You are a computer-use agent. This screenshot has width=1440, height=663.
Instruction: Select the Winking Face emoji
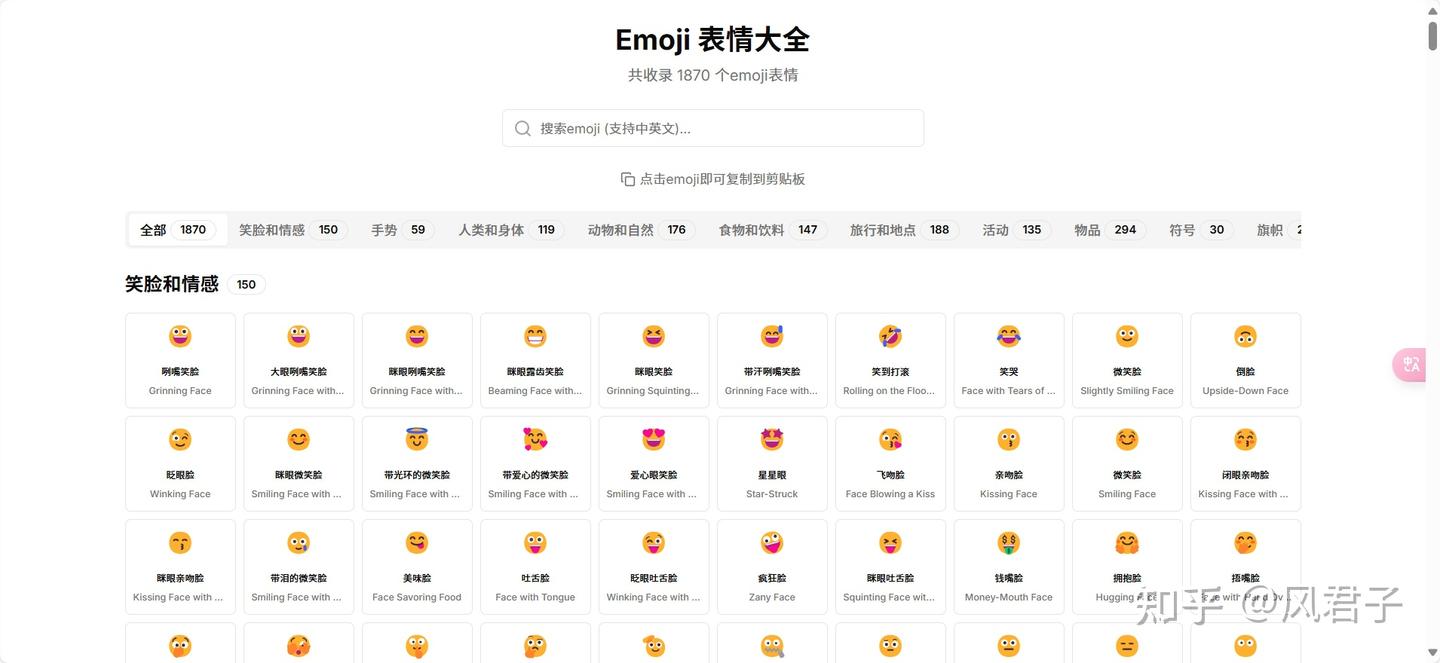tap(180, 462)
